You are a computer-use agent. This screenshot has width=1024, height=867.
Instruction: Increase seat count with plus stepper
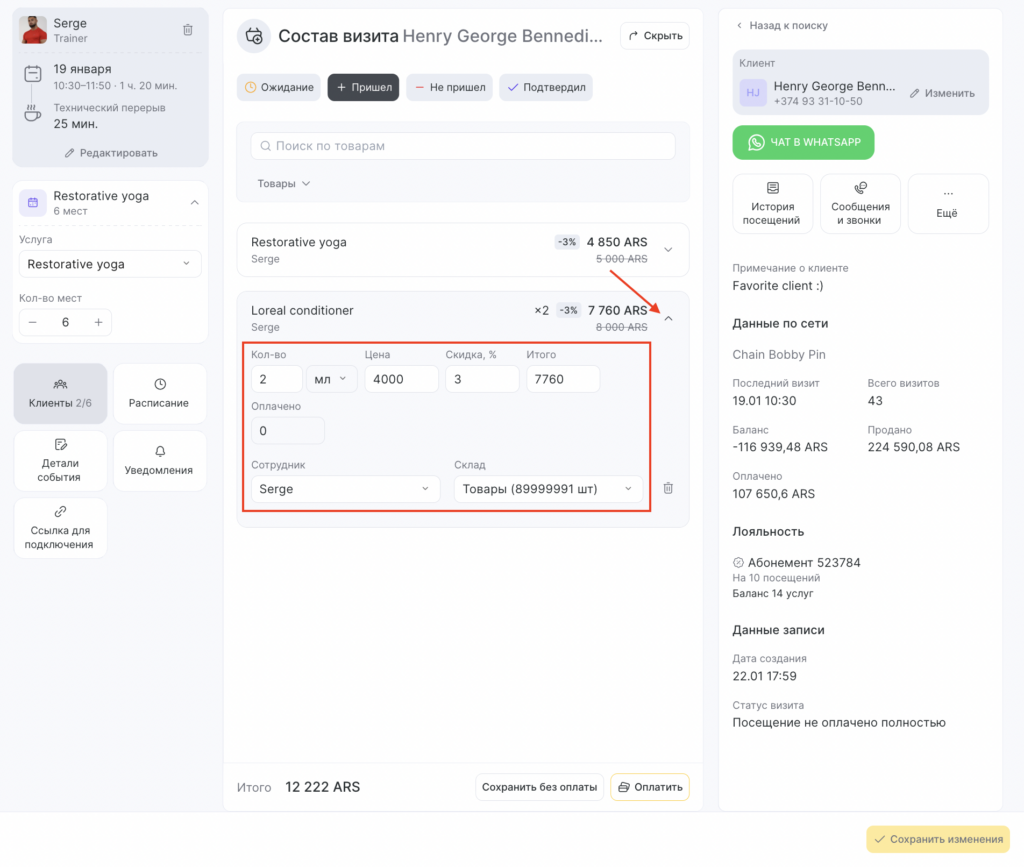pyautogui.click(x=98, y=322)
